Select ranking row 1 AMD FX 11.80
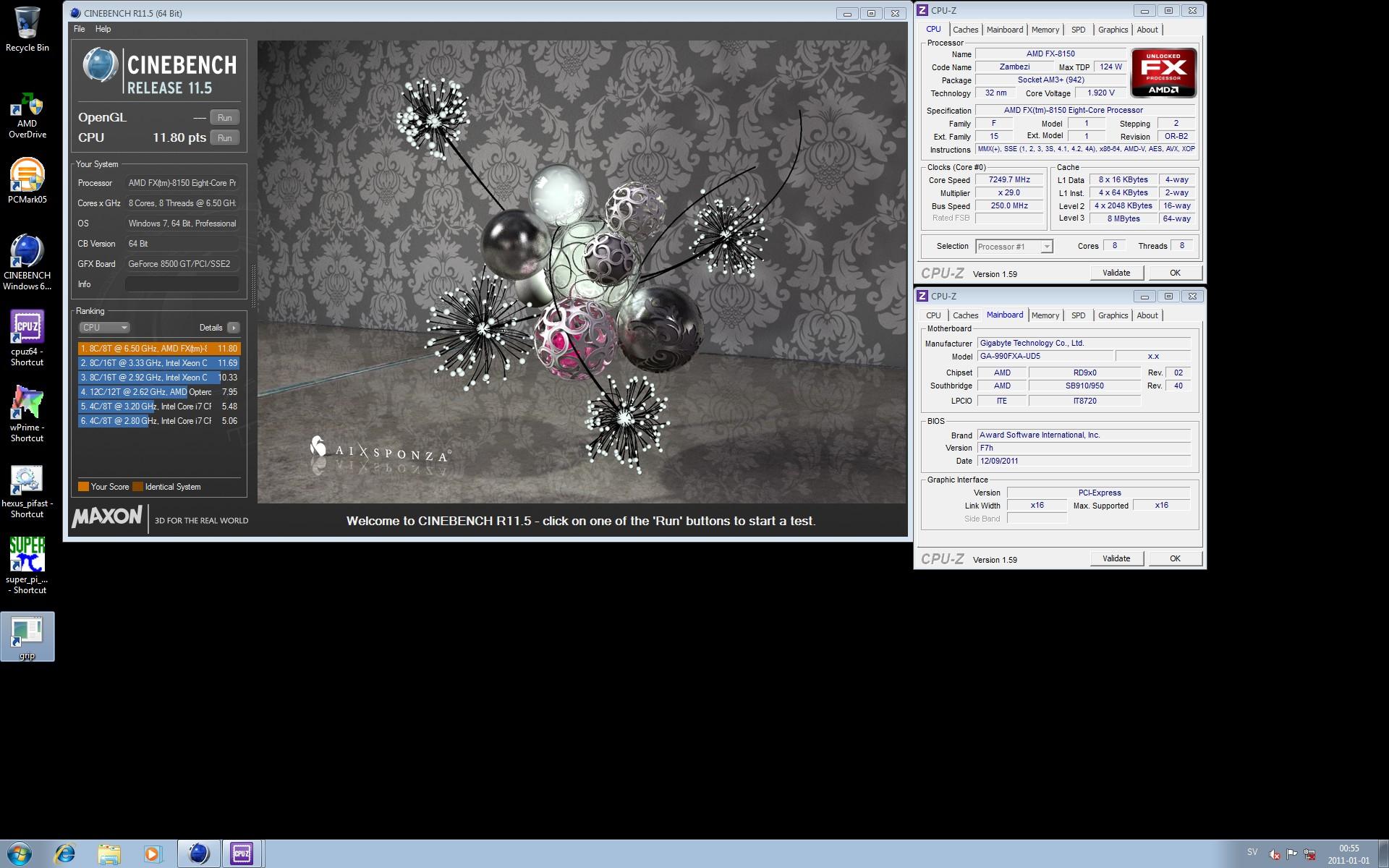Screen dimensions: 1389x868 pos(159,349)
